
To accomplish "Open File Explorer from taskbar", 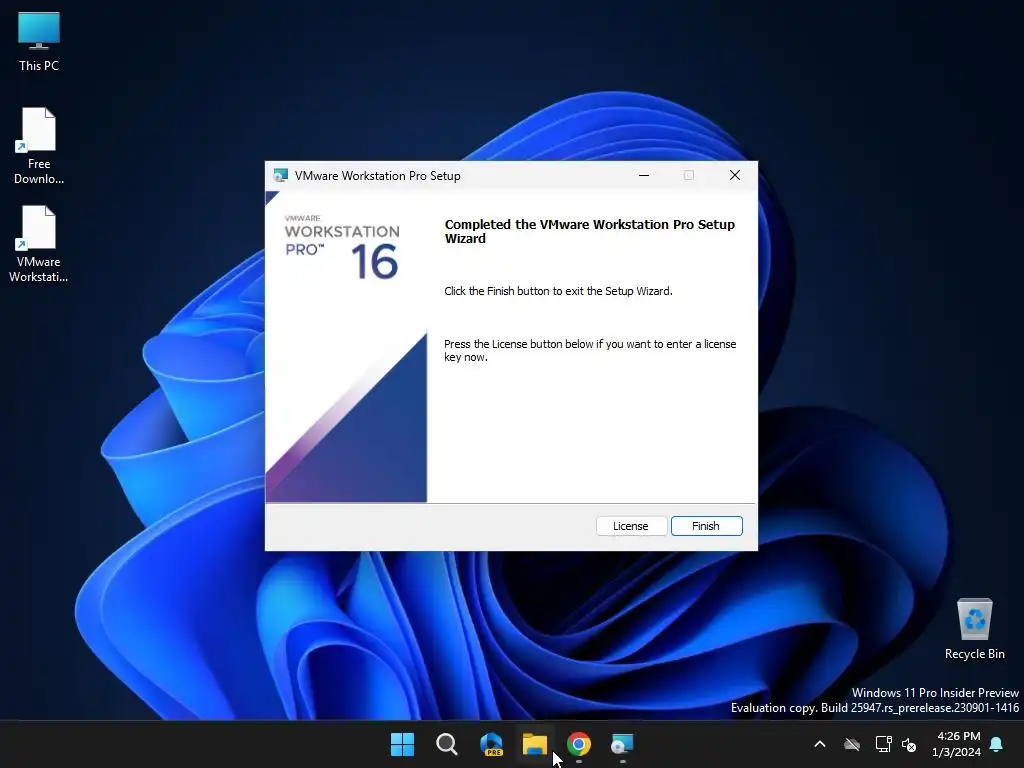I will (535, 744).
